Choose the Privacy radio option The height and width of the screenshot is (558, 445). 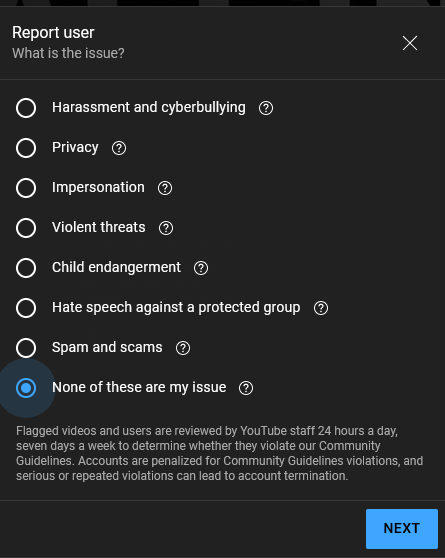point(26,148)
